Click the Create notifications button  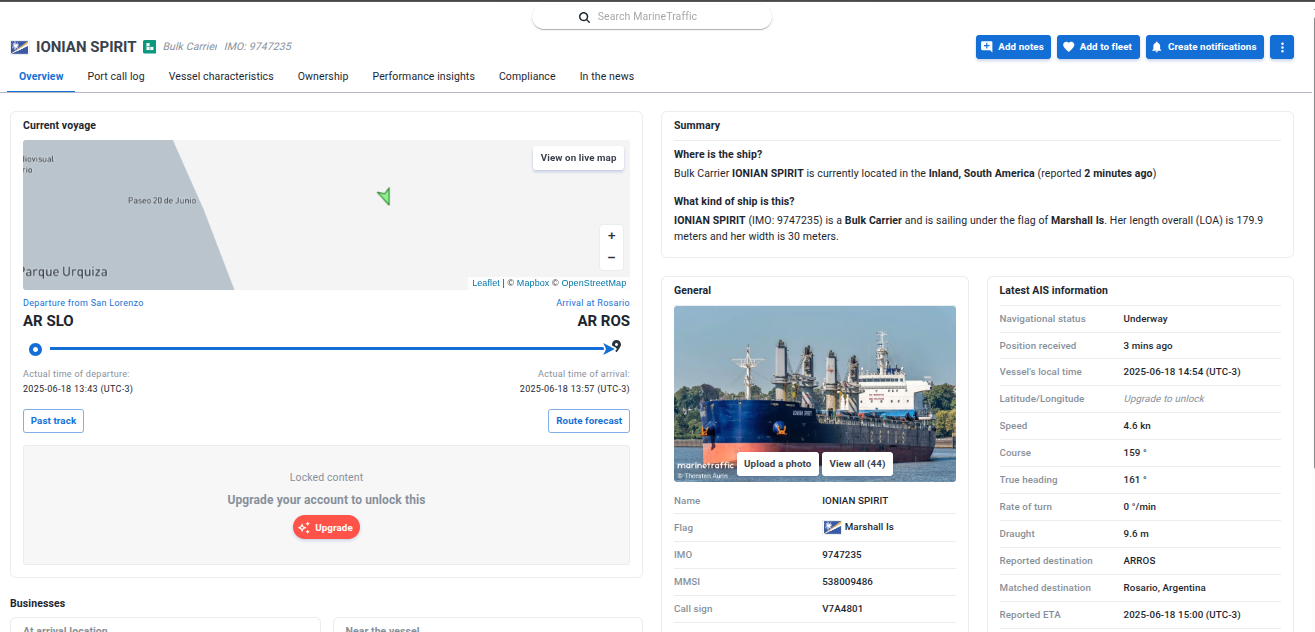1205,47
